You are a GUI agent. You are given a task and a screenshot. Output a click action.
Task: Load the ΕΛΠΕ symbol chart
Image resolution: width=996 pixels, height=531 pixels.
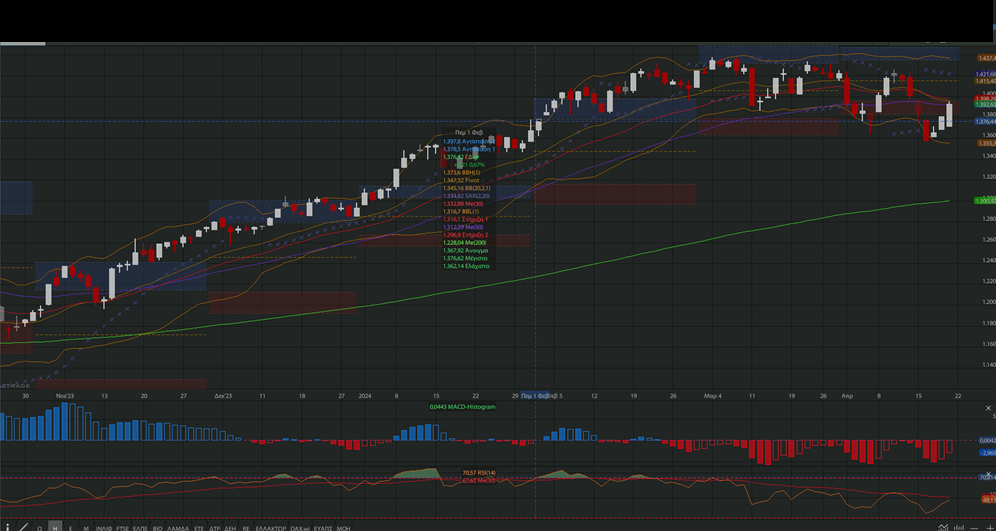click(x=140, y=528)
